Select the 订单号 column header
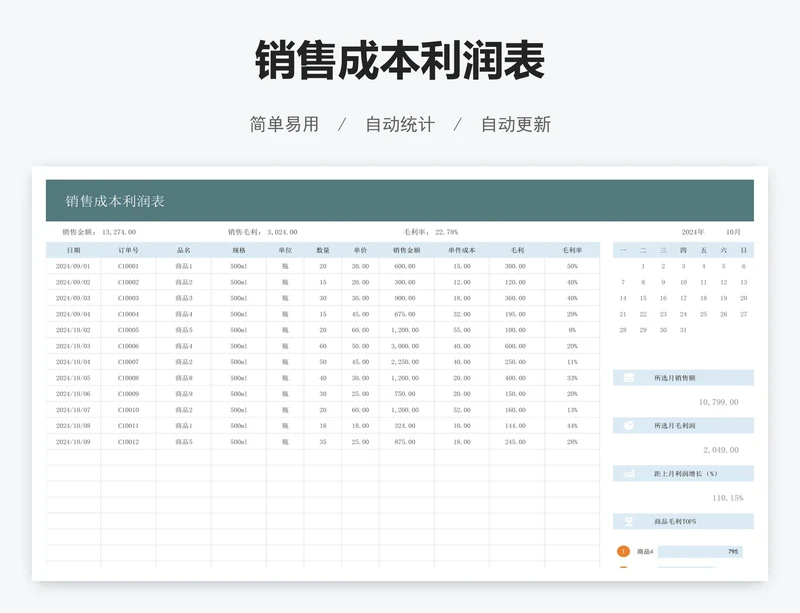This screenshot has height=613, width=800. pyautogui.click(x=128, y=250)
